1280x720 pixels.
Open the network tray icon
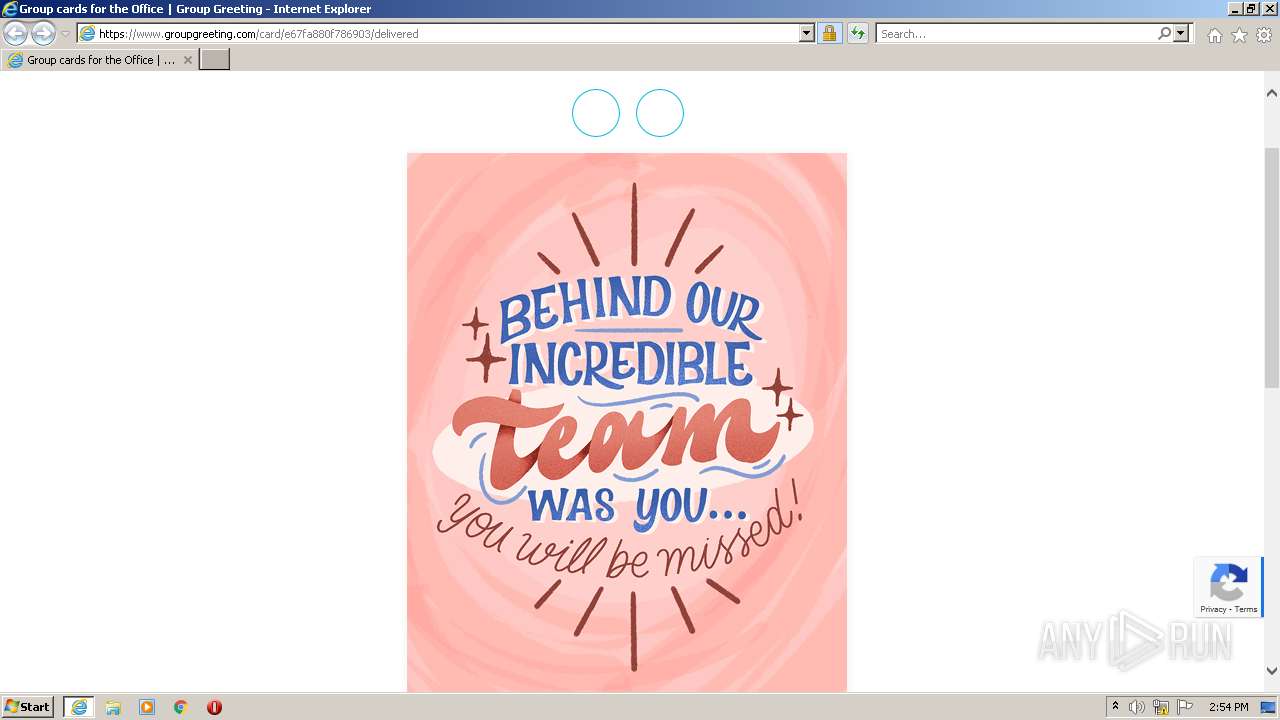point(1161,707)
